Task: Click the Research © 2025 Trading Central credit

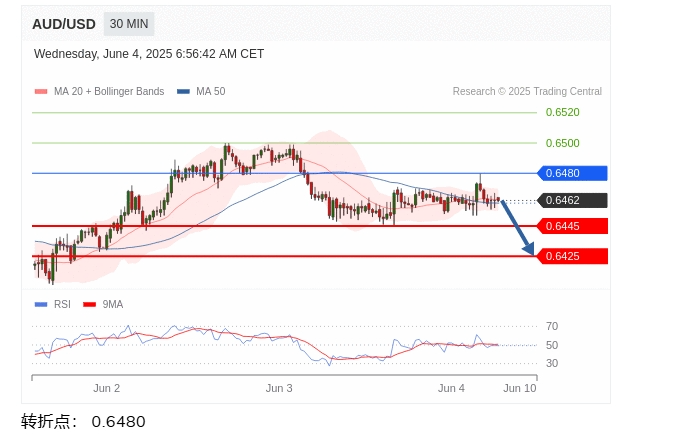Action: click(527, 91)
